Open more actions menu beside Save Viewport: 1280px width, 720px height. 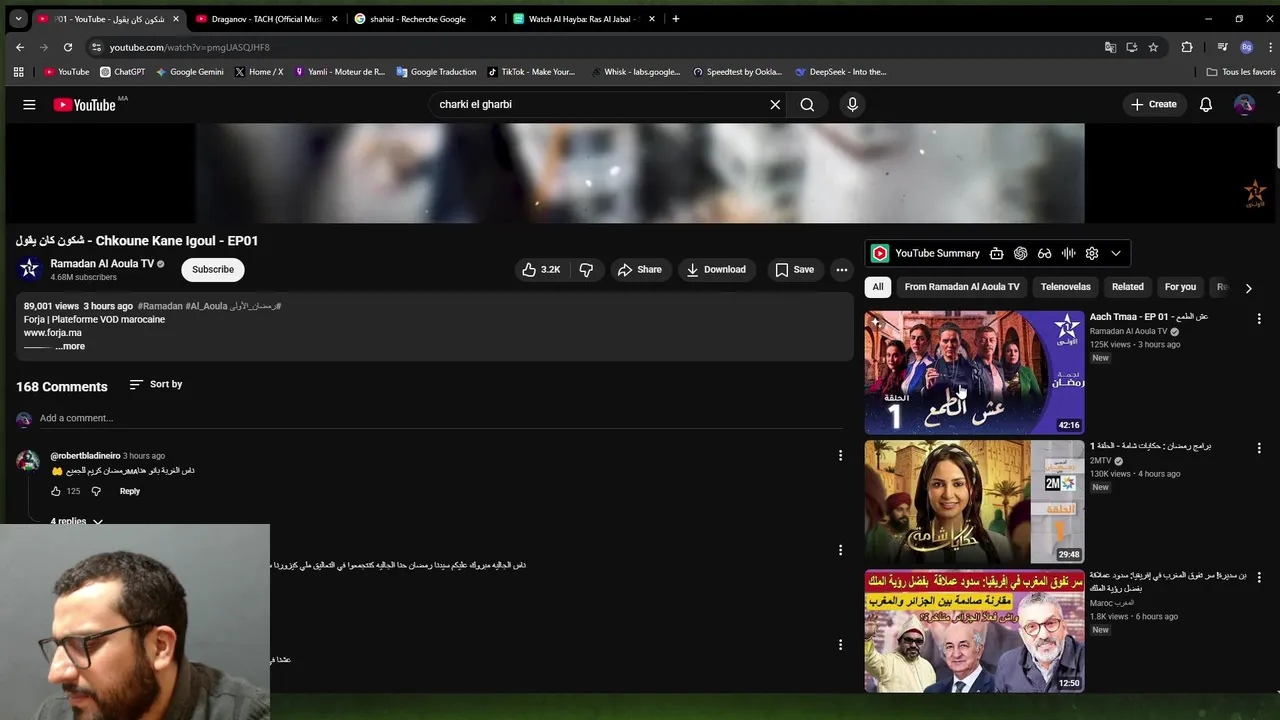tap(842, 269)
